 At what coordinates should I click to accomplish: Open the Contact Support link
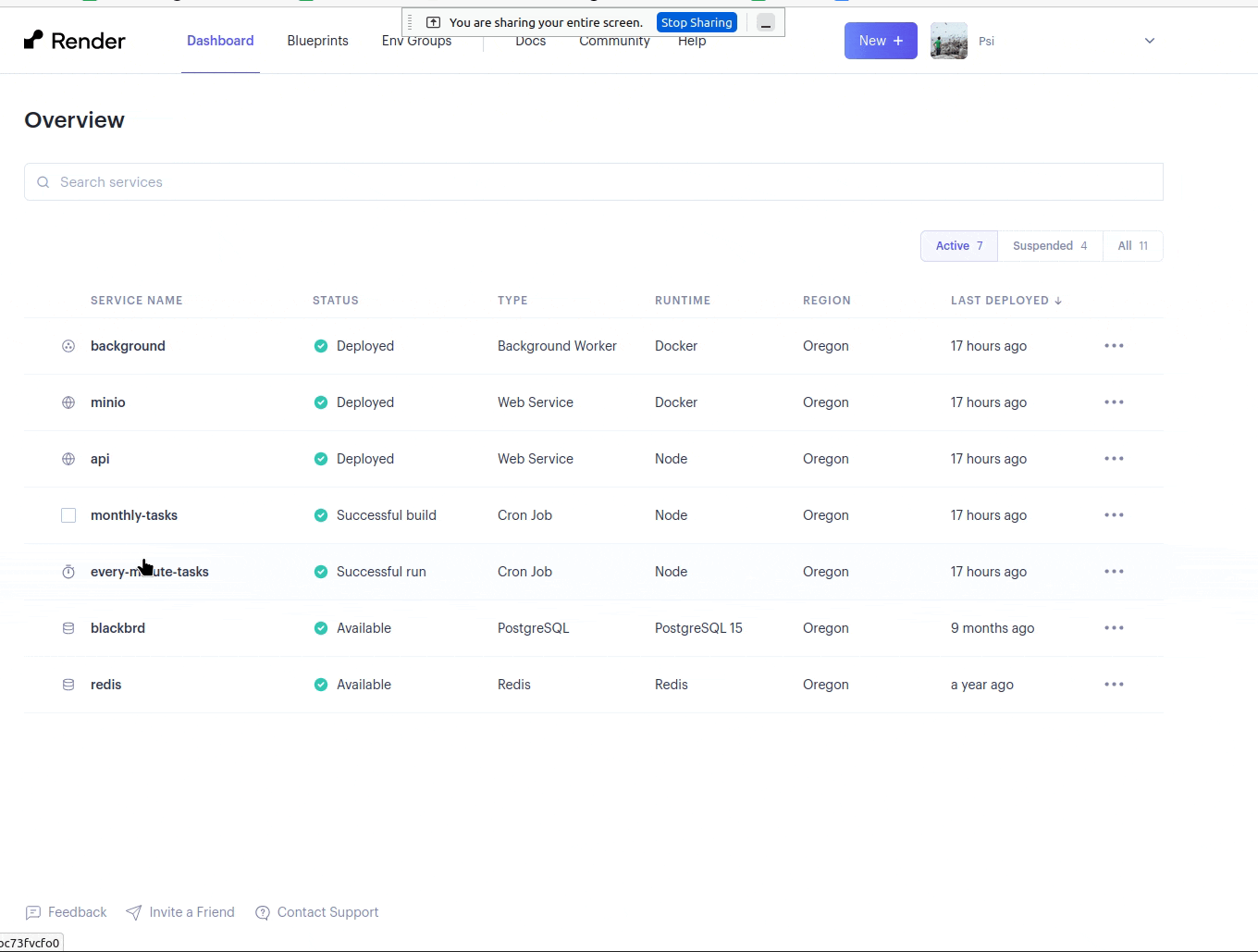(x=327, y=912)
